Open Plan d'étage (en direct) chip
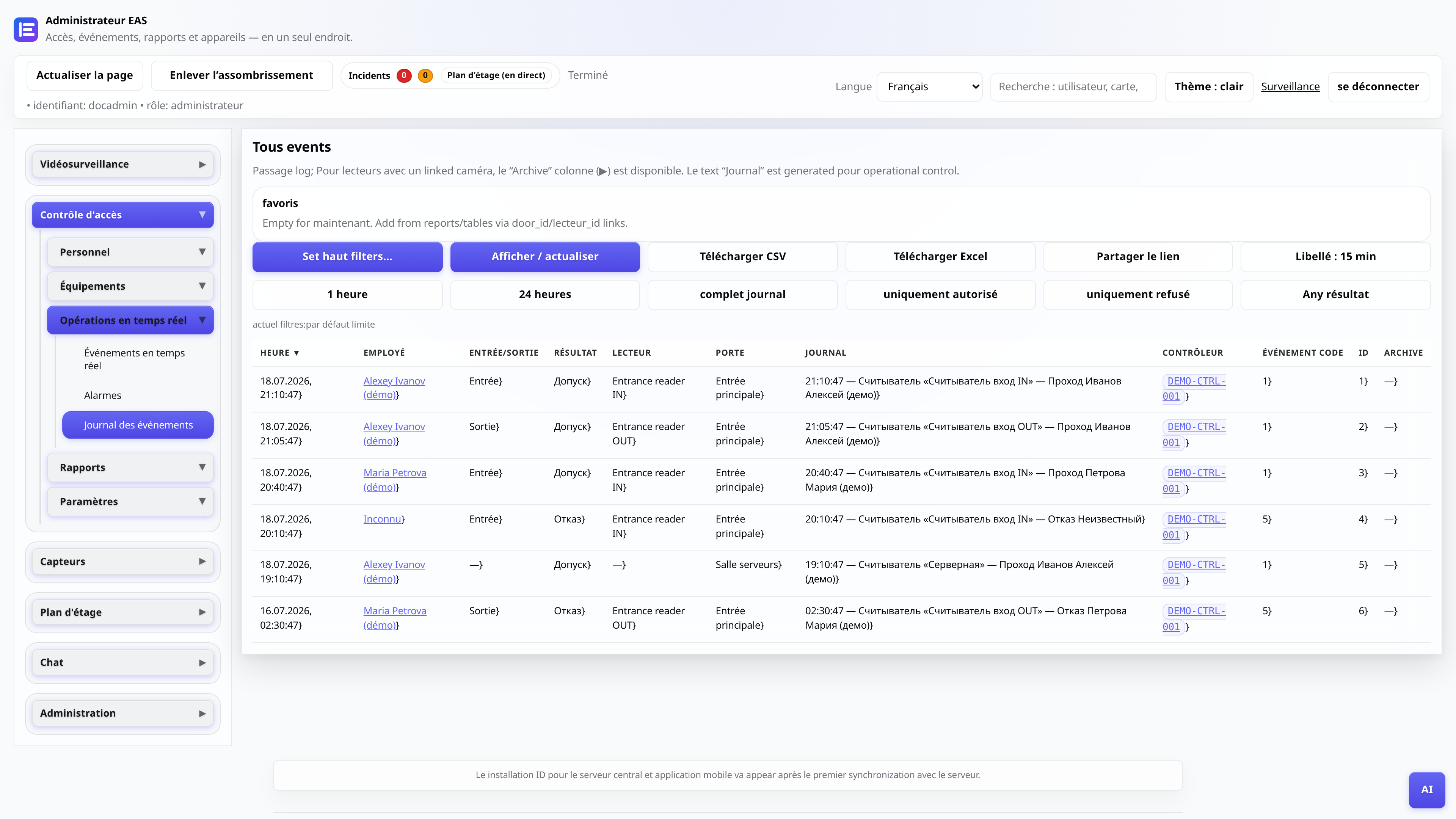Viewport: 1456px width, 819px height. tap(496, 75)
